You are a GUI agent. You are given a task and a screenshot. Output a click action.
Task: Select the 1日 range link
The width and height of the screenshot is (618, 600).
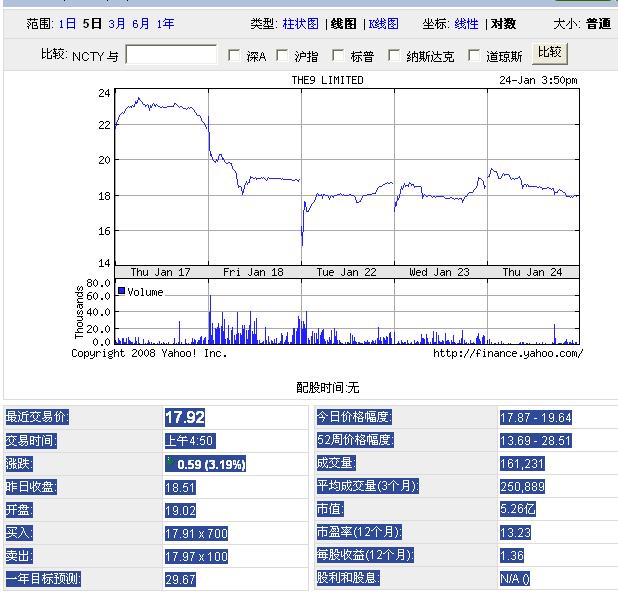click(67, 24)
